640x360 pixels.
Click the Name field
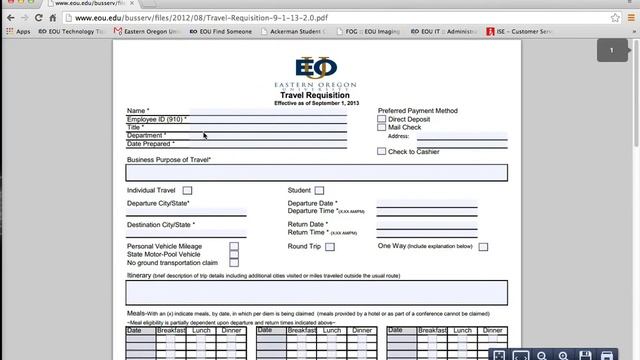click(268, 111)
